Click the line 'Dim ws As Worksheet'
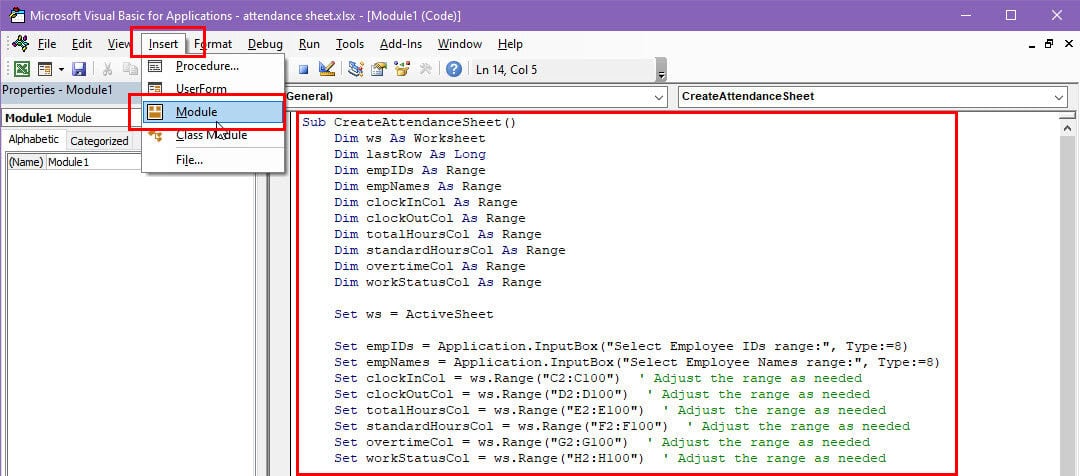The height and width of the screenshot is (476, 1080). (410, 138)
